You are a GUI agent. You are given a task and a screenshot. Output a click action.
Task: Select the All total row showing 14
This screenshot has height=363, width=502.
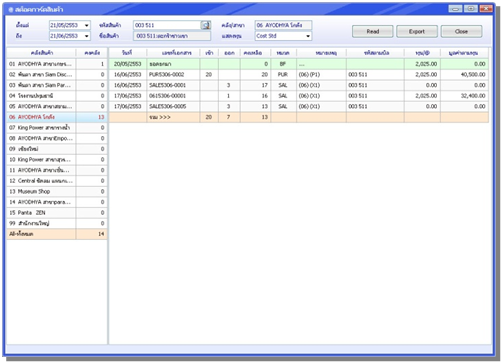(x=57, y=234)
